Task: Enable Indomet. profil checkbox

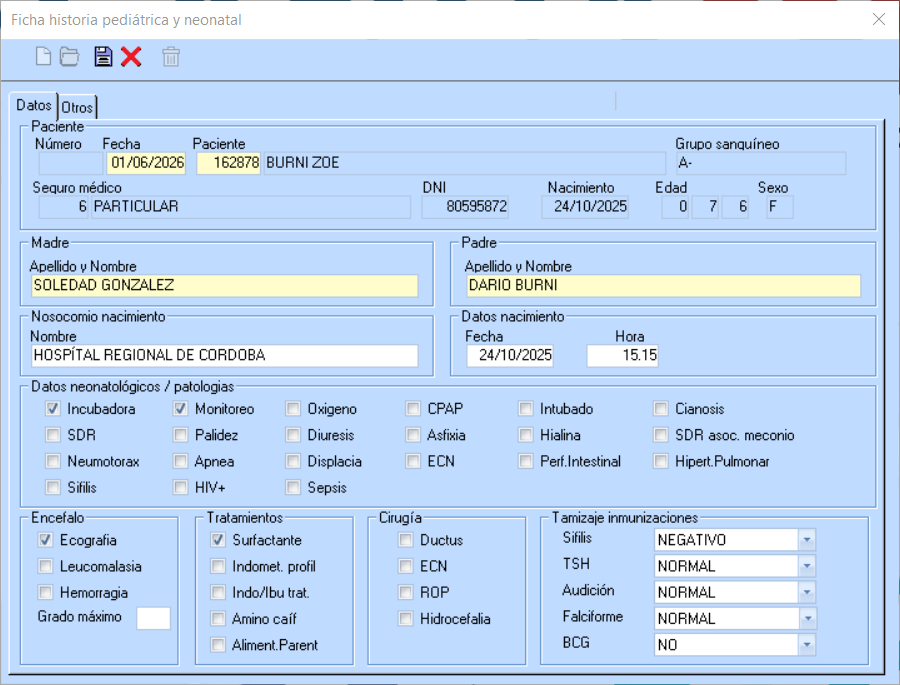Action: pos(218,566)
